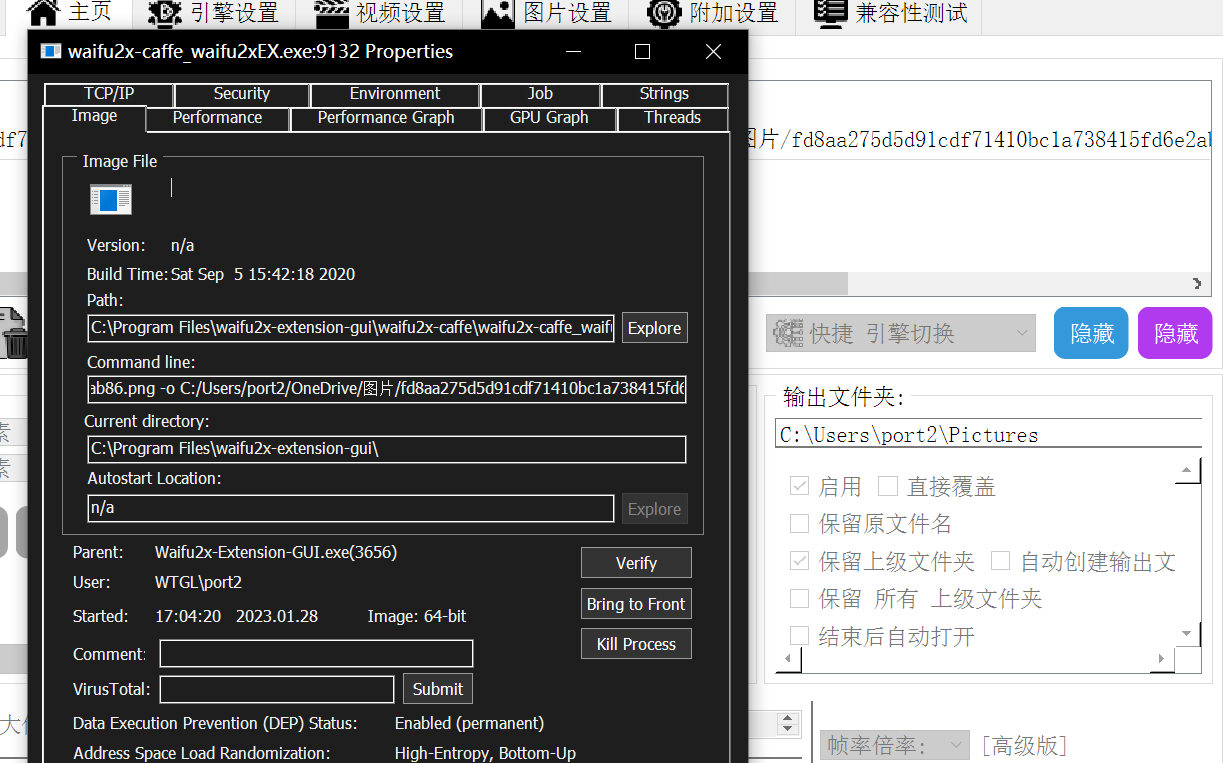Open the 主页 home tab icon
This screenshot has height=763, width=1223.
(x=44, y=12)
